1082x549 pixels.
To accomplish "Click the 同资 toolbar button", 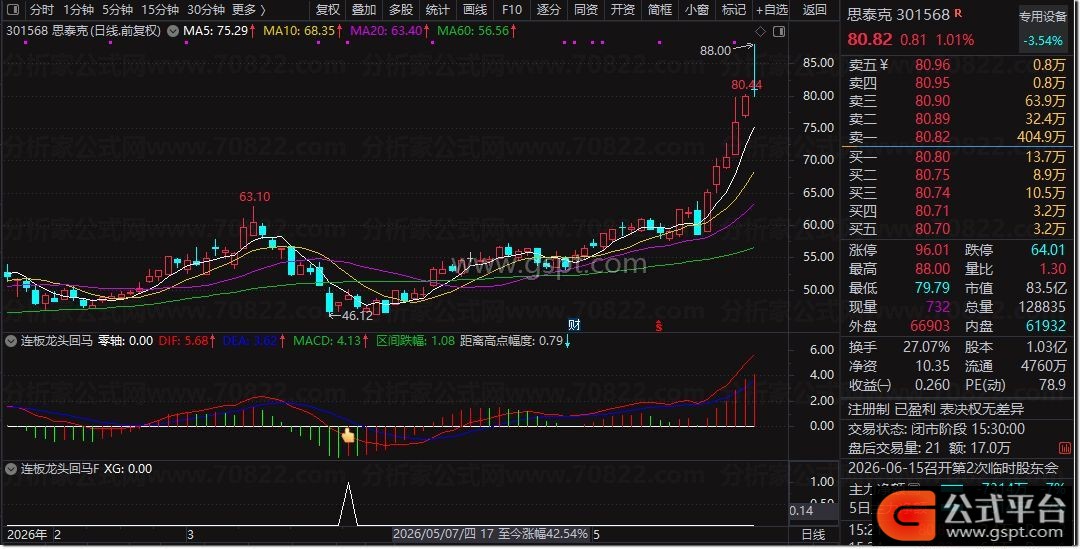I will click(x=586, y=10).
